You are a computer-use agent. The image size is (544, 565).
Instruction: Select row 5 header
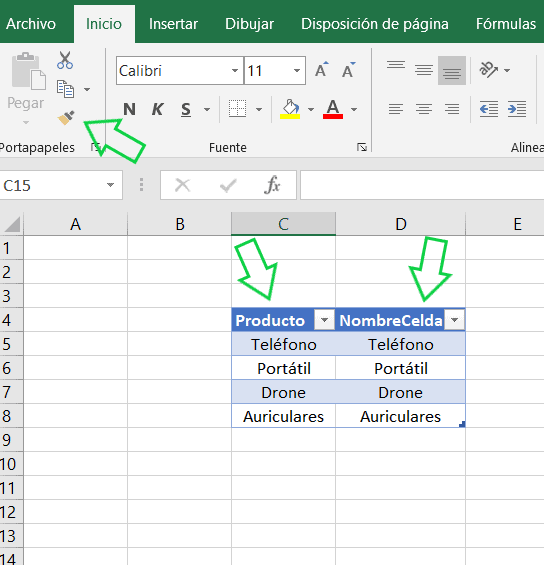click(x=11, y=344)
